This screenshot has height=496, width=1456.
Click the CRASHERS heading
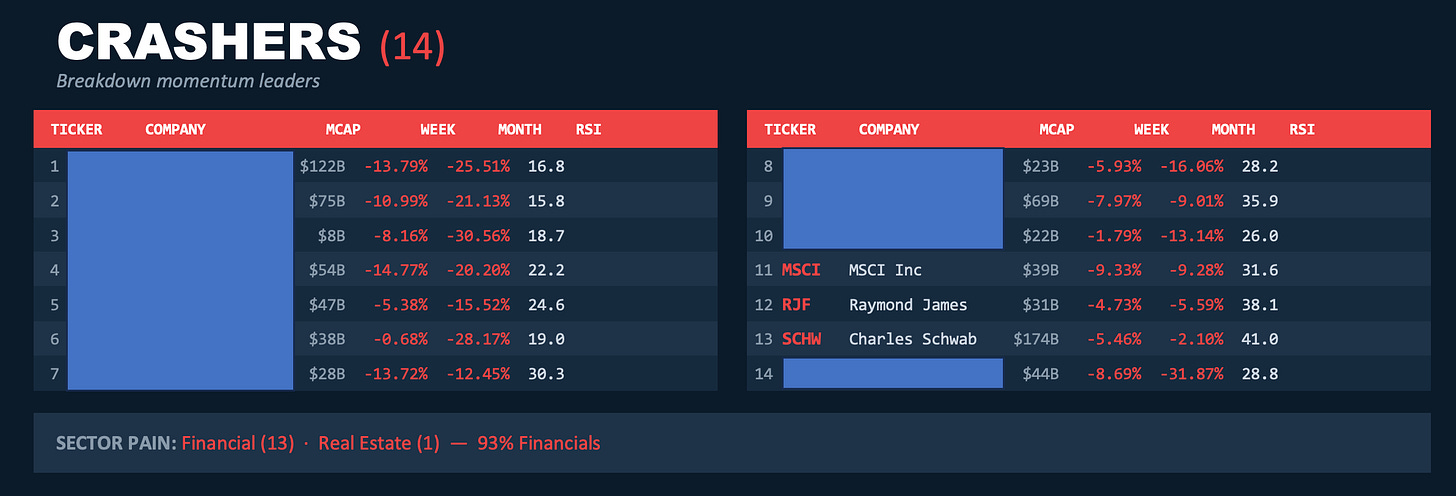point(208,42)
